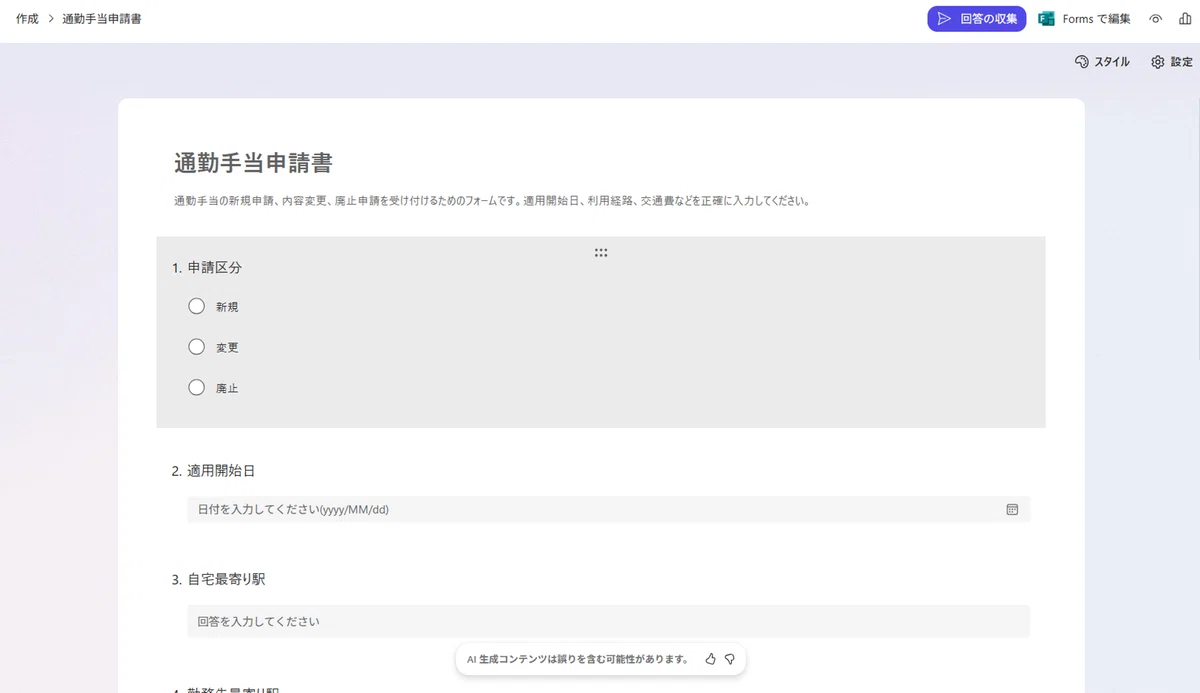Click the thumbs down feedback icon

coord(730,659)
